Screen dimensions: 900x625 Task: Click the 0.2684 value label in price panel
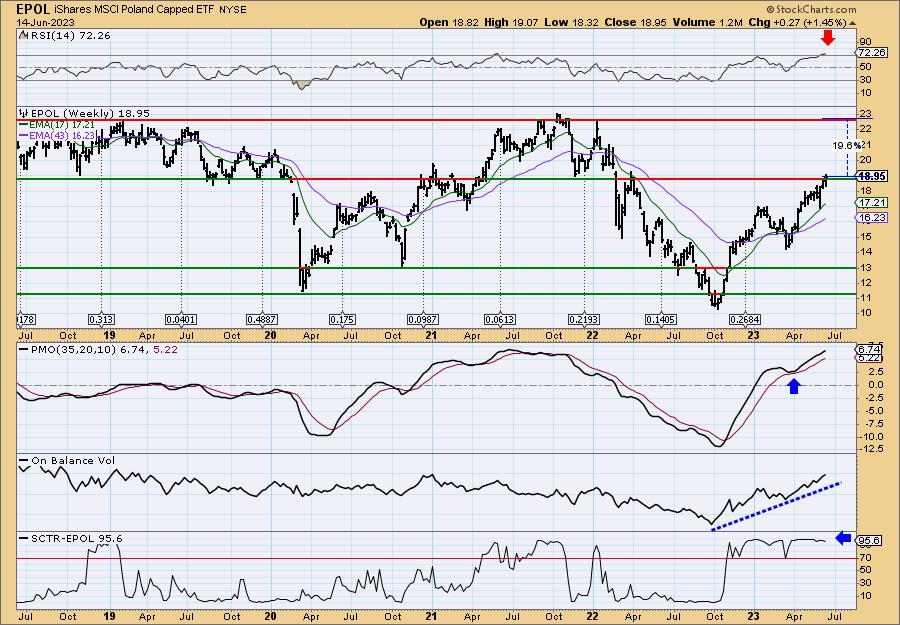[744, 319]
